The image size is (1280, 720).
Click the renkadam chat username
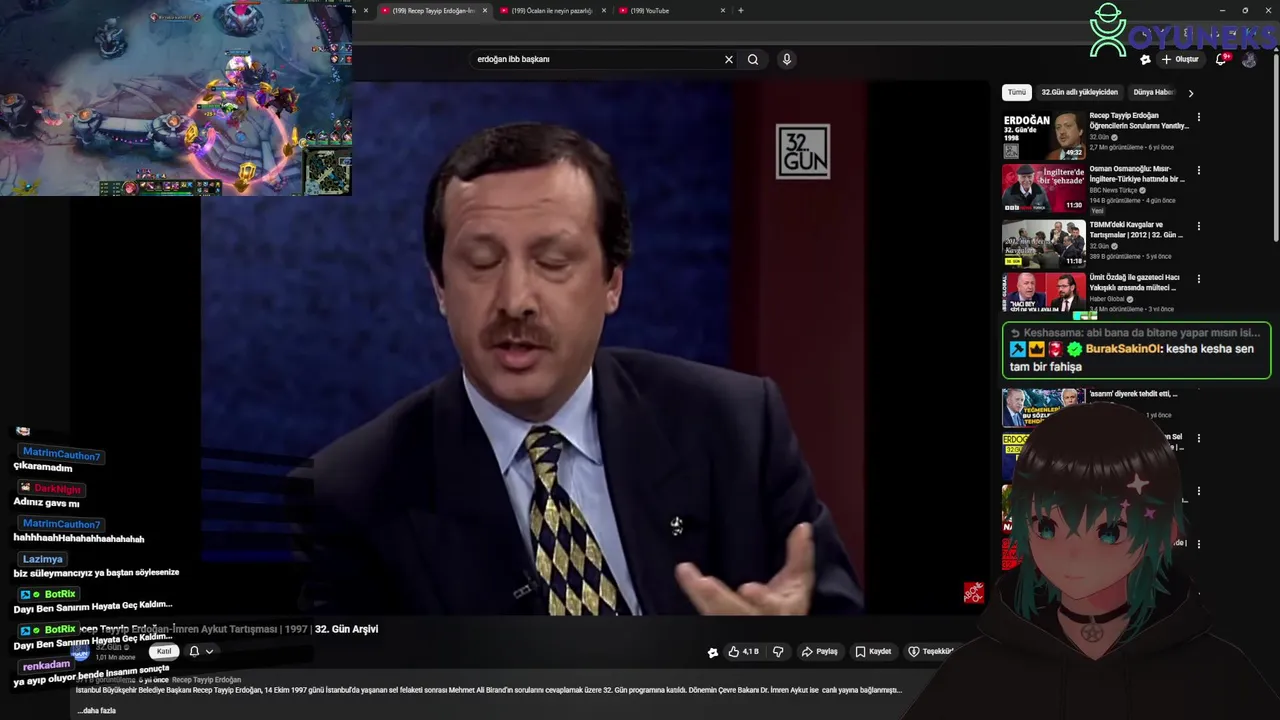[x=46, y=665]
